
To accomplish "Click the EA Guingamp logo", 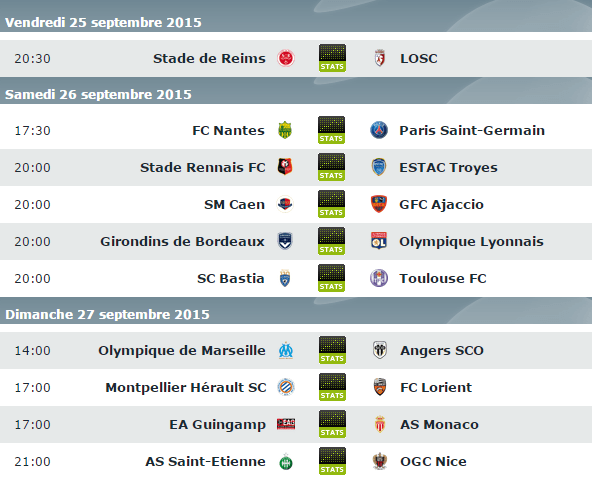I will coord(286,424).
